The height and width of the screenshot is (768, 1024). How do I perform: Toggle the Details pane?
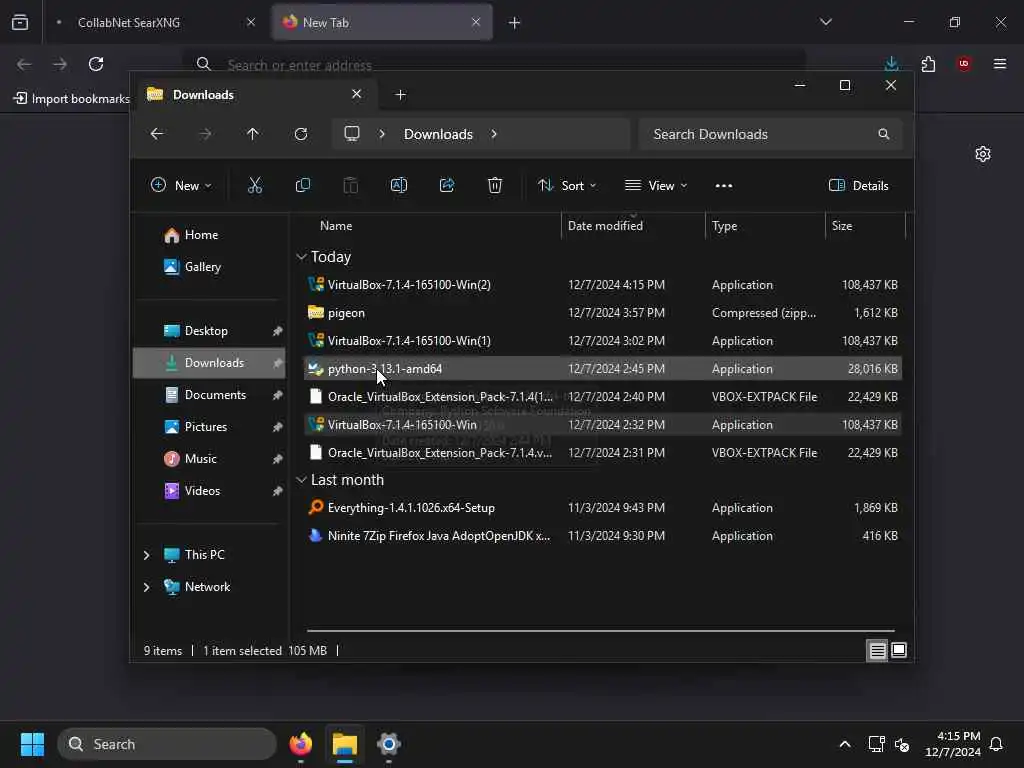coord(858,185)
